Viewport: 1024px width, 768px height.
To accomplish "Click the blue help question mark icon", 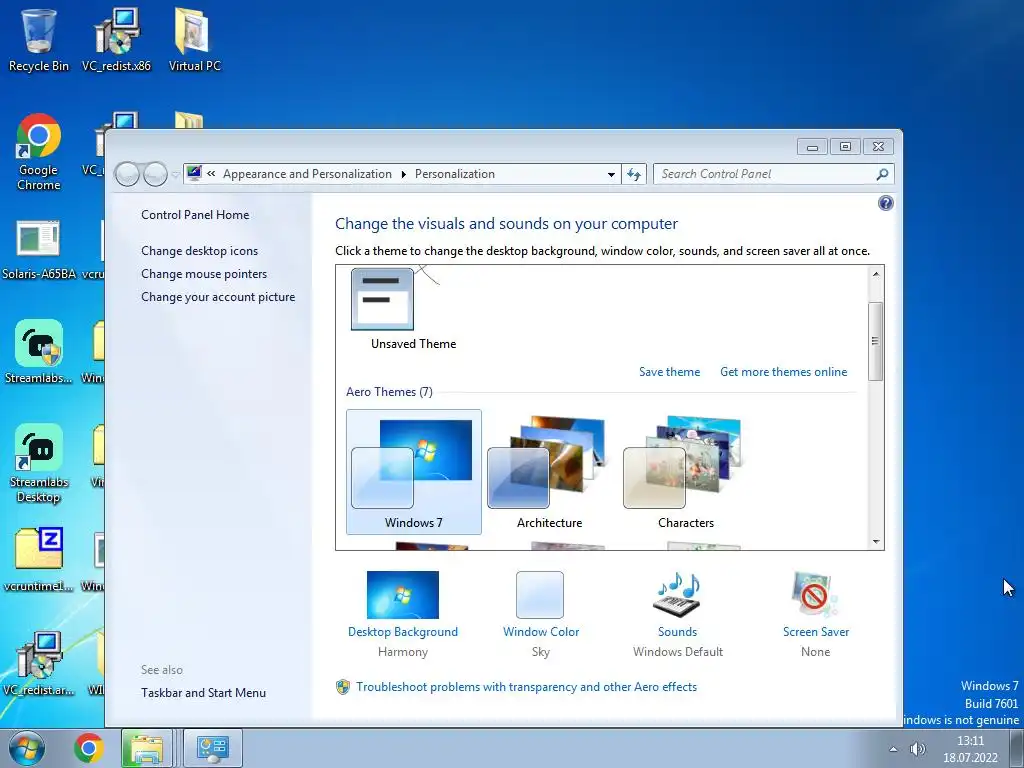I will [x=886, y=203].
